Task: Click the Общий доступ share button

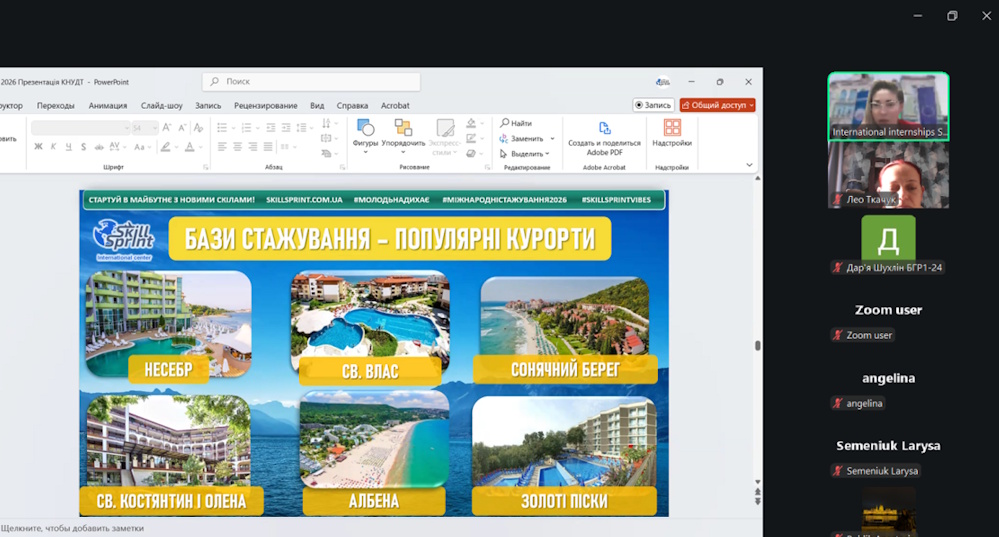Action: [717, 105]
